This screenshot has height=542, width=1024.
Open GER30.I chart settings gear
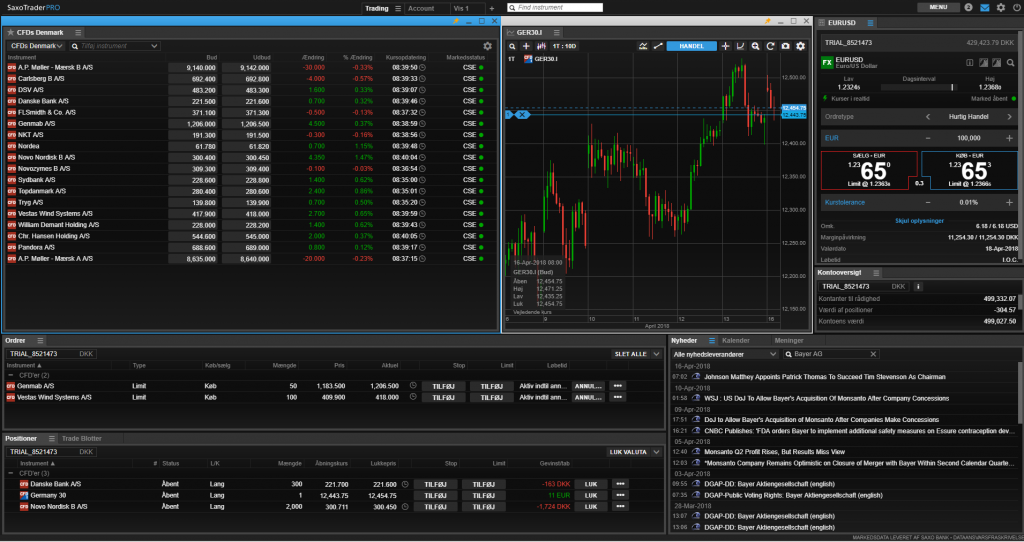(x=801, y=46)
